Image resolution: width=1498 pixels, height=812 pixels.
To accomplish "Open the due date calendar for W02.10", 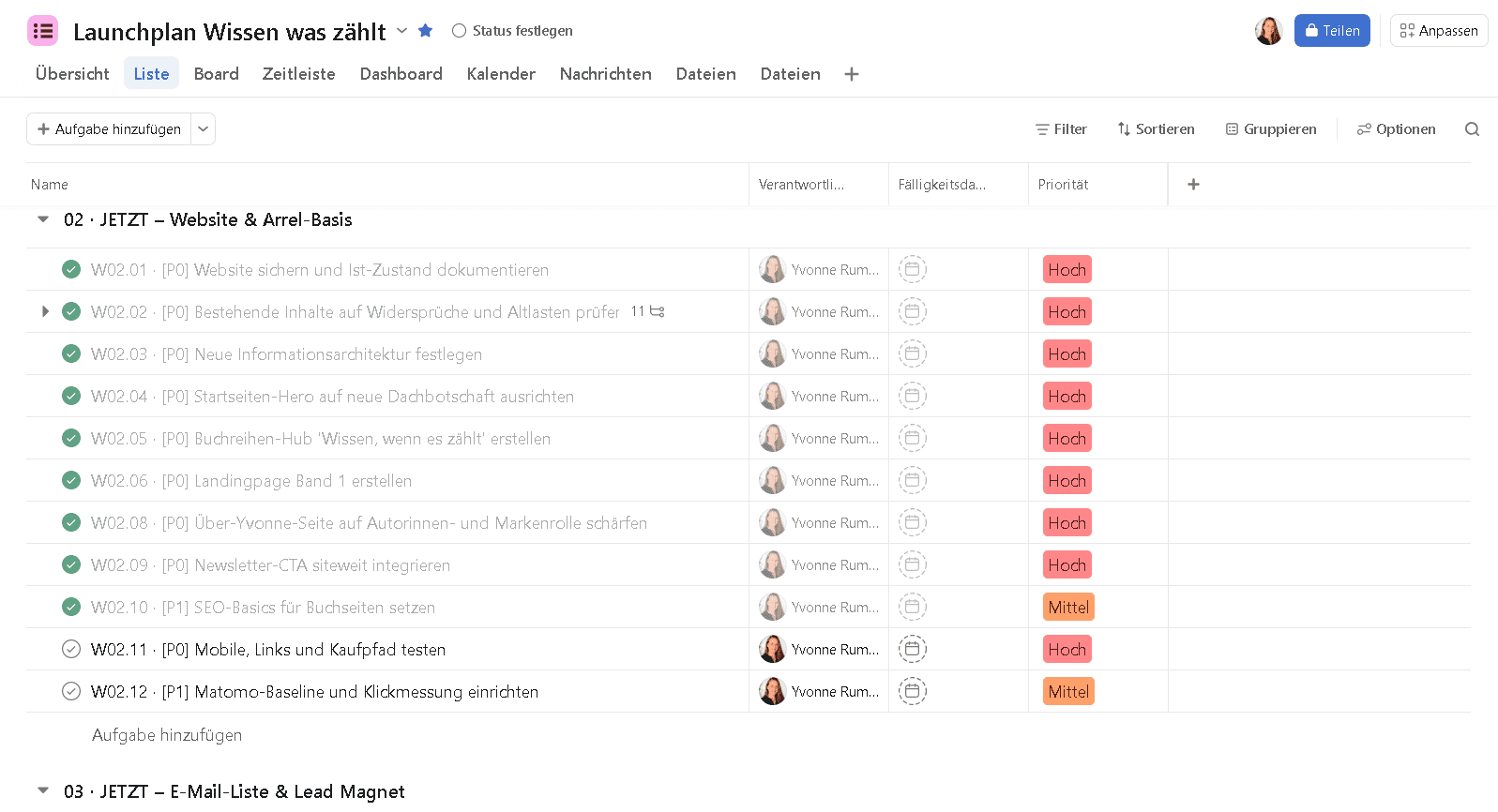I will click(x=913, y=607).
